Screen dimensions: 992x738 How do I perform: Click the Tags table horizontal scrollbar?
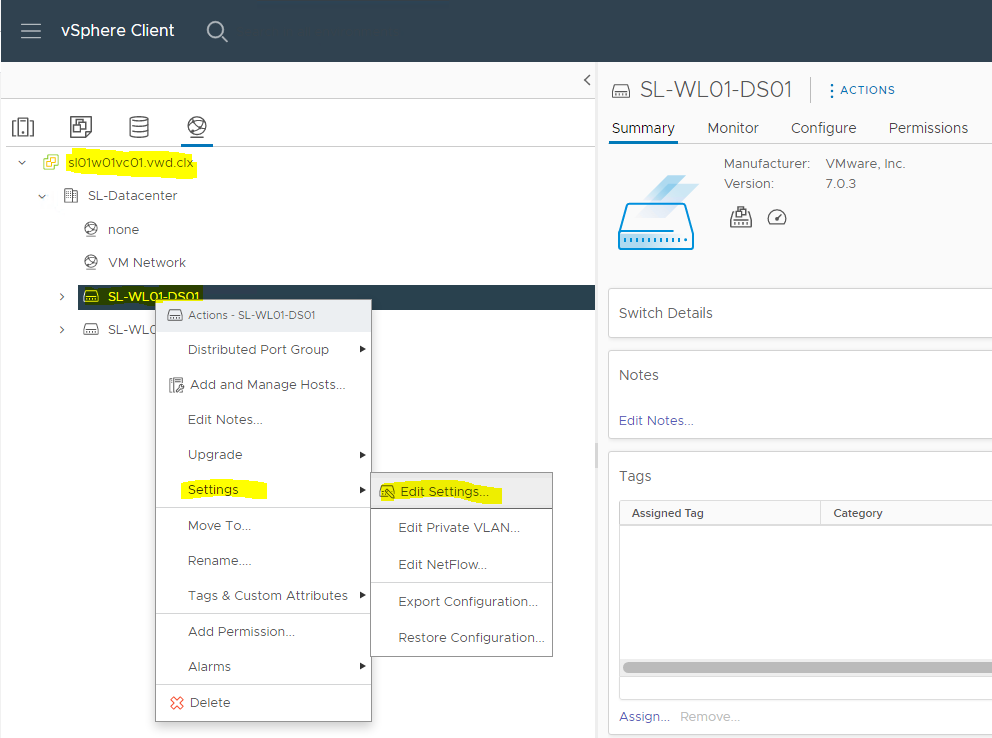point(807,667)
